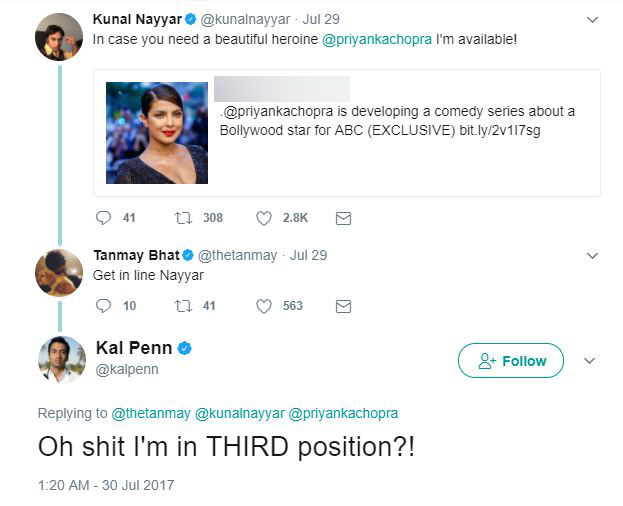
Task: Send Kunal Nayyar's tweet via direct message
Action: 343,218
